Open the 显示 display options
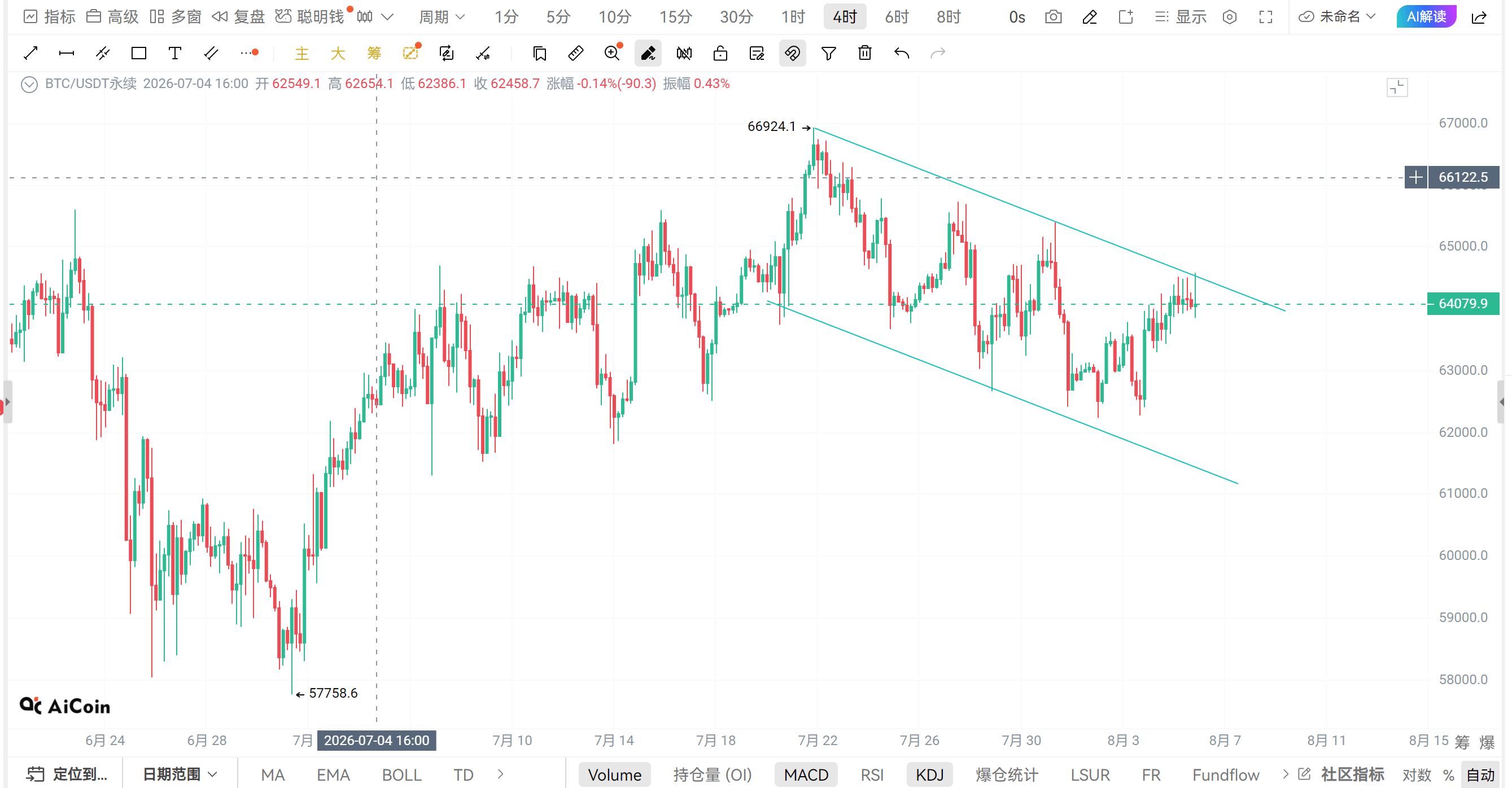Screen dimensions: 1512x788 (x=1181, y=17)
